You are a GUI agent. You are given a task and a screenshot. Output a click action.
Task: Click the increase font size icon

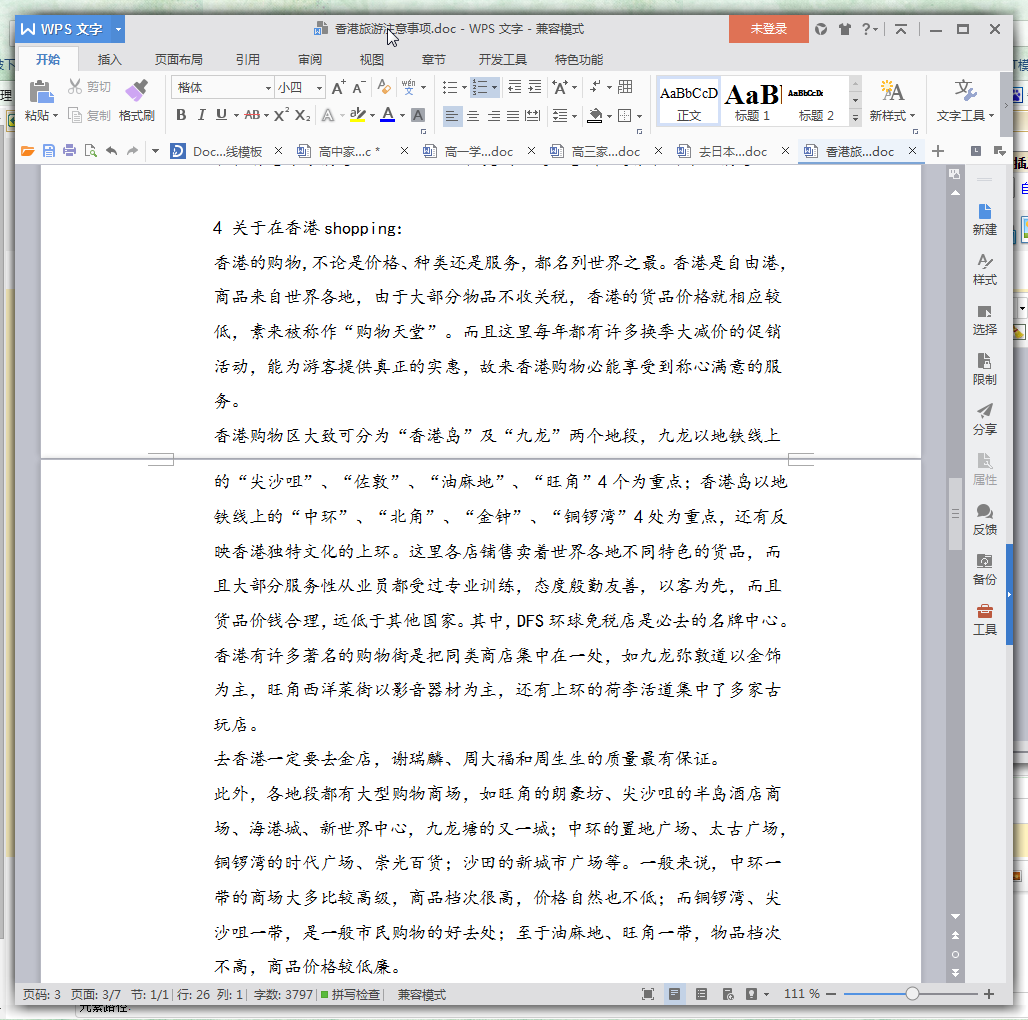click(x=338, y=87)
